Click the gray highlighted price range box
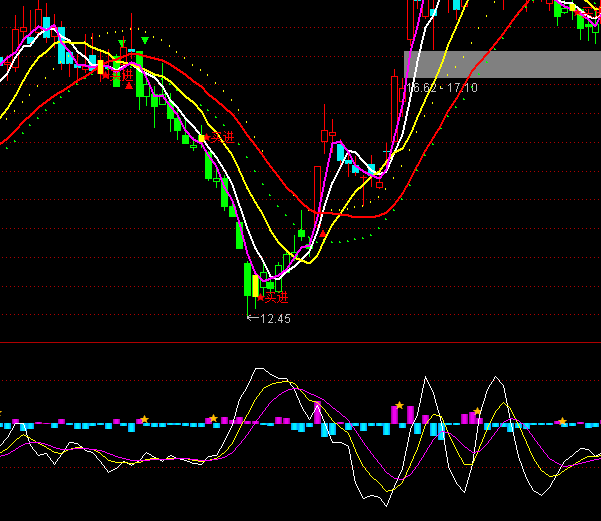The width and height of the screenshot is (601, 521). [x=502, y=64]
